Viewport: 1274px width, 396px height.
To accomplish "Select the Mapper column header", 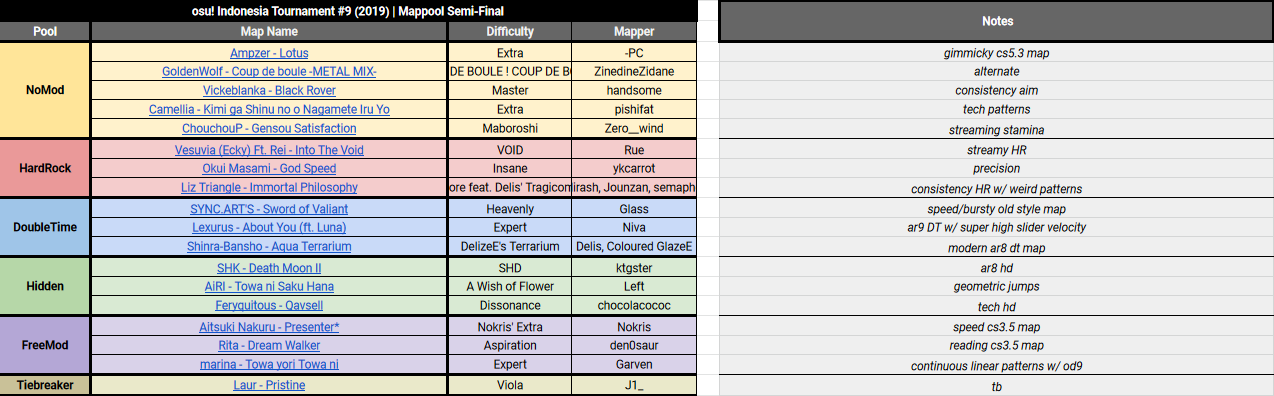I will [634, 31].
